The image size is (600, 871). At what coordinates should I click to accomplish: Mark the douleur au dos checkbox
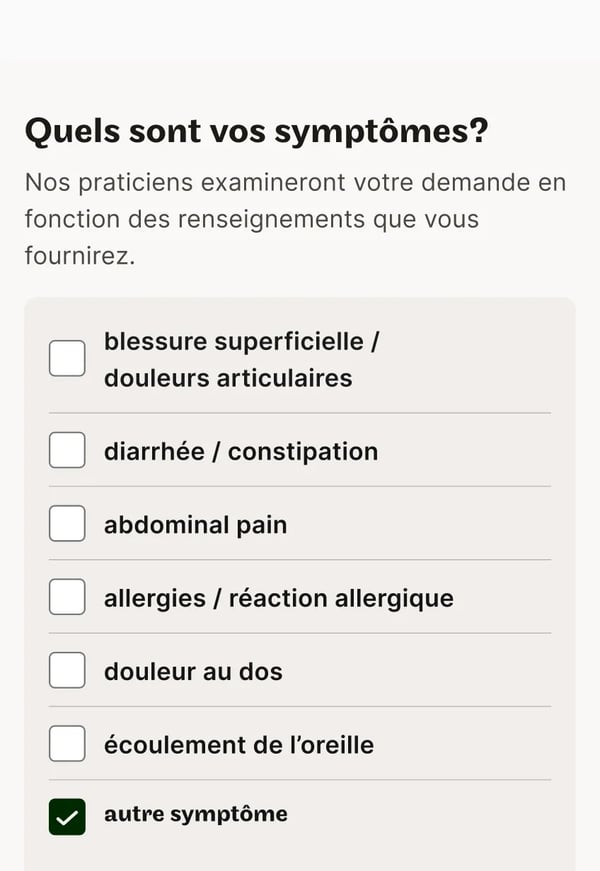coord(67,670)
